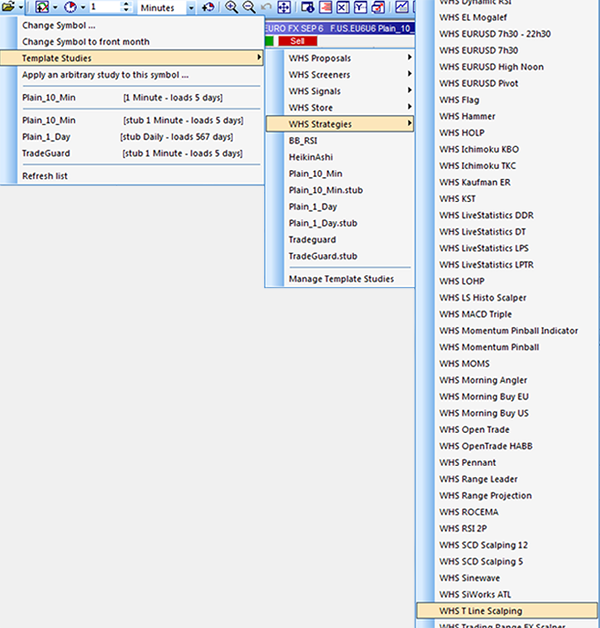Expand the WHS Proposals submenu
The image size is (600, 628).
pos(340,58)
